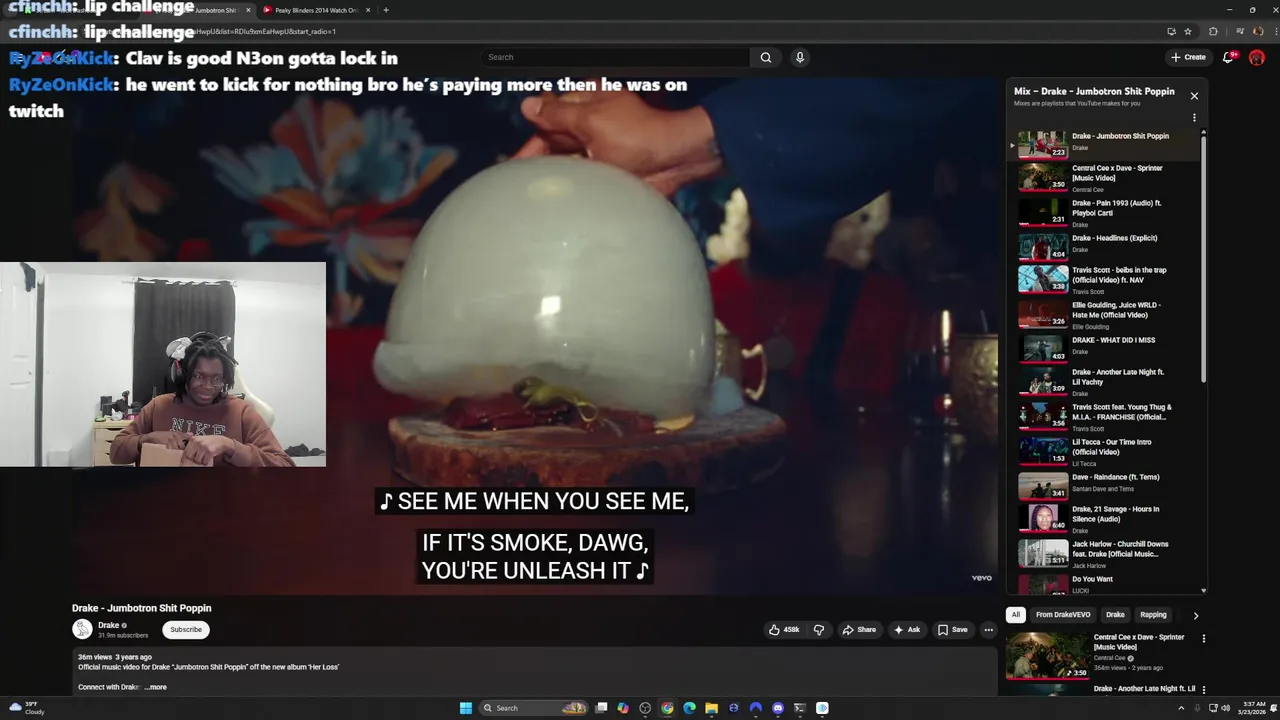Viewport: 1280px width, 720px height.
Task: Show more filter chips with right arrow
Action: pos(1195,616)
